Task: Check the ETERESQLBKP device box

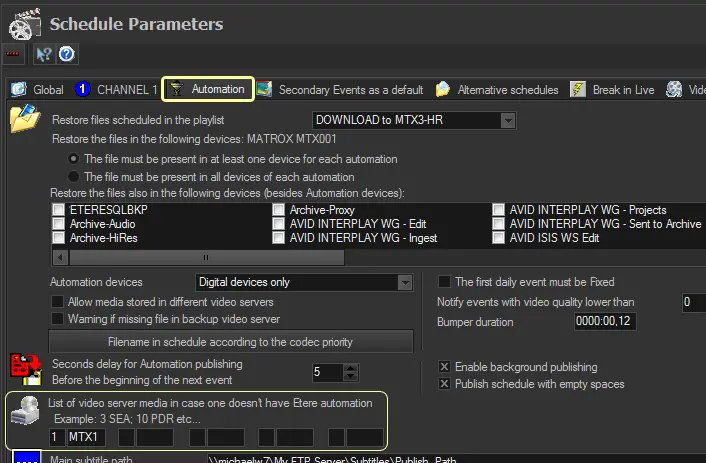Action: [58, 210]
